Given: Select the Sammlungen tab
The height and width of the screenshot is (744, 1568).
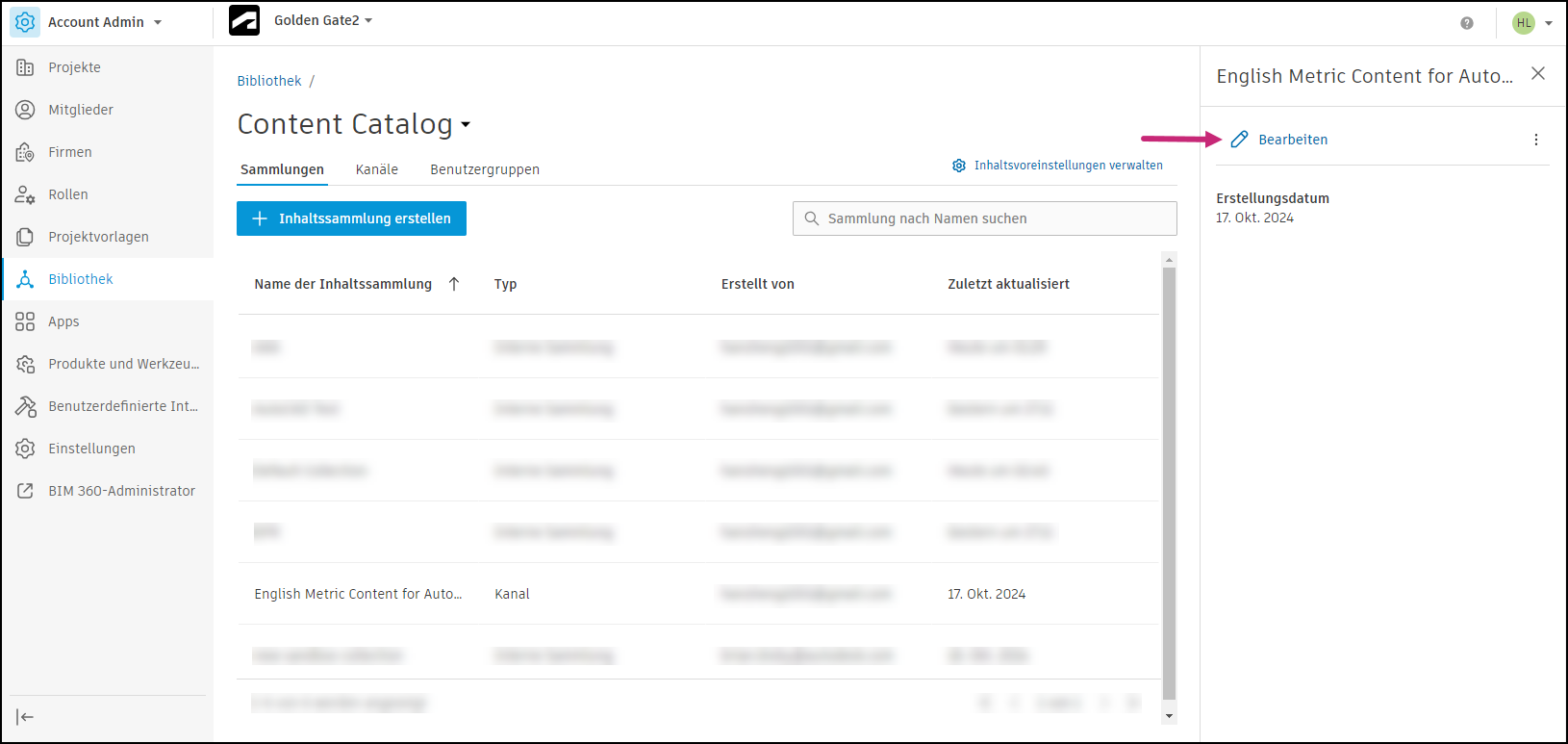Looking at the screenshot, I should pos(282,169).
